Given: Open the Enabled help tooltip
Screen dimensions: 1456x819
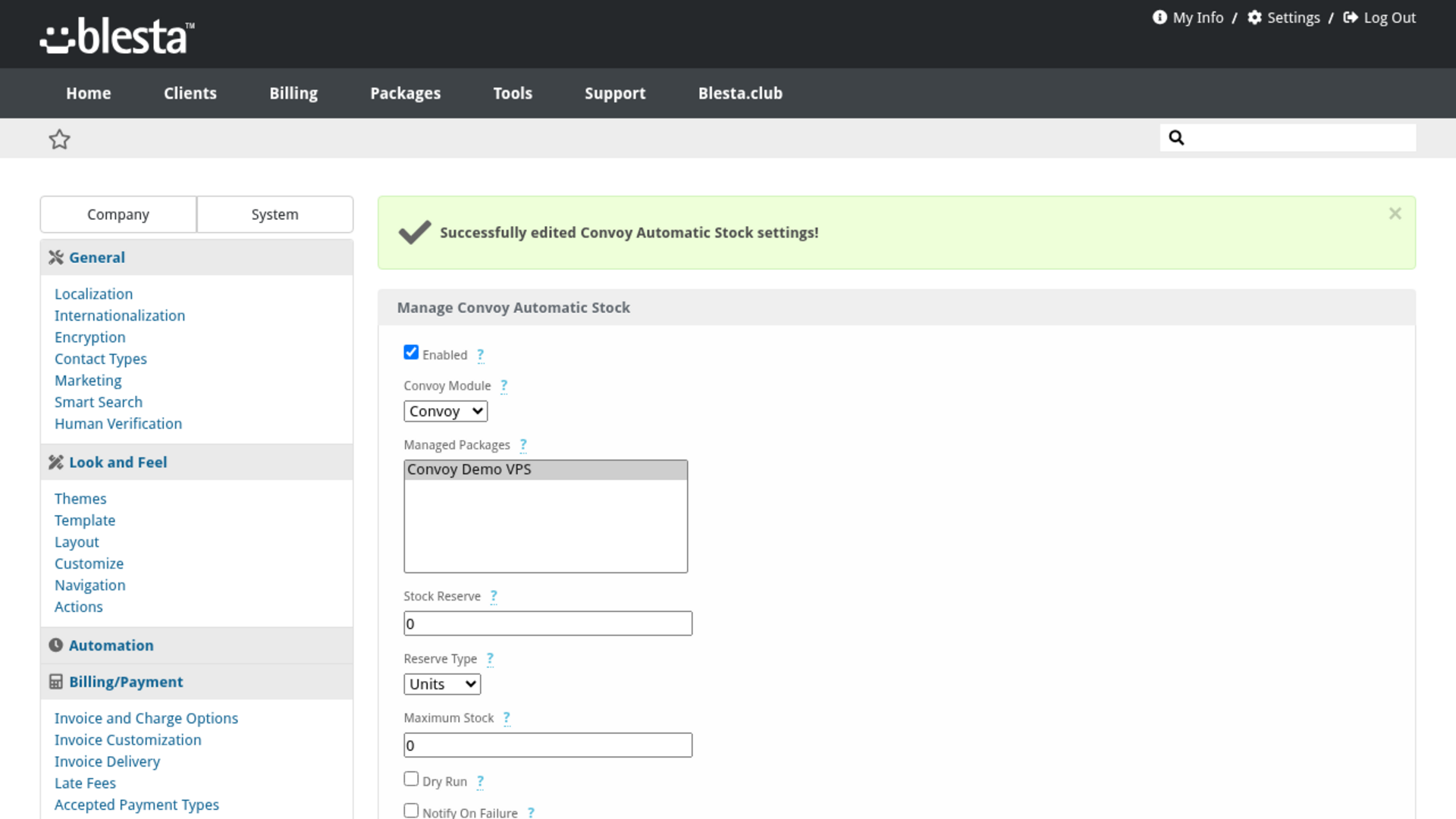Looking at the screenshot, I should pyautogui.click(x=480, y=355).
